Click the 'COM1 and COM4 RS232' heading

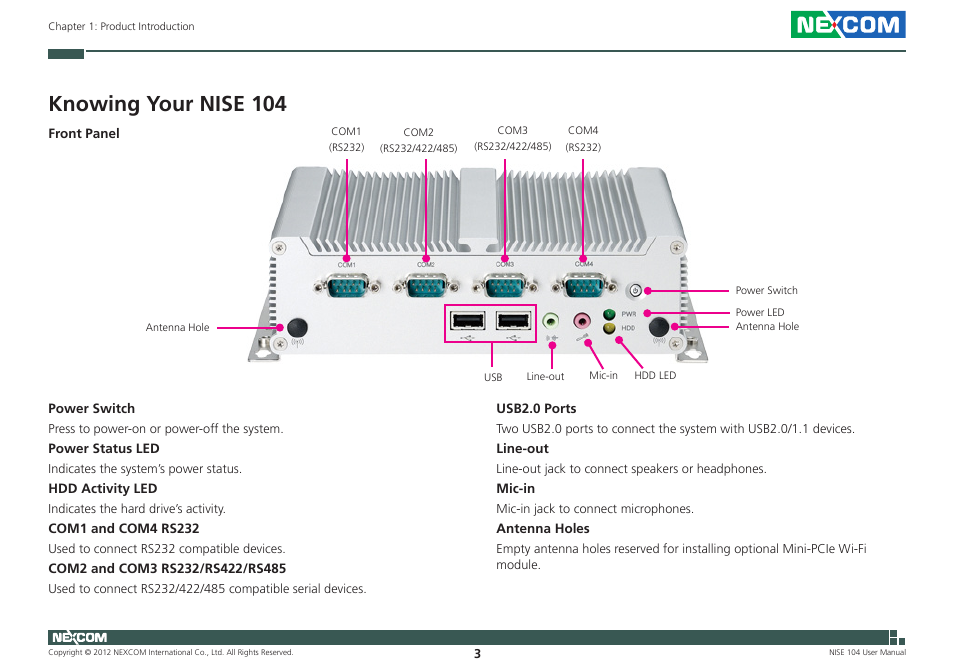click(124, 528)
